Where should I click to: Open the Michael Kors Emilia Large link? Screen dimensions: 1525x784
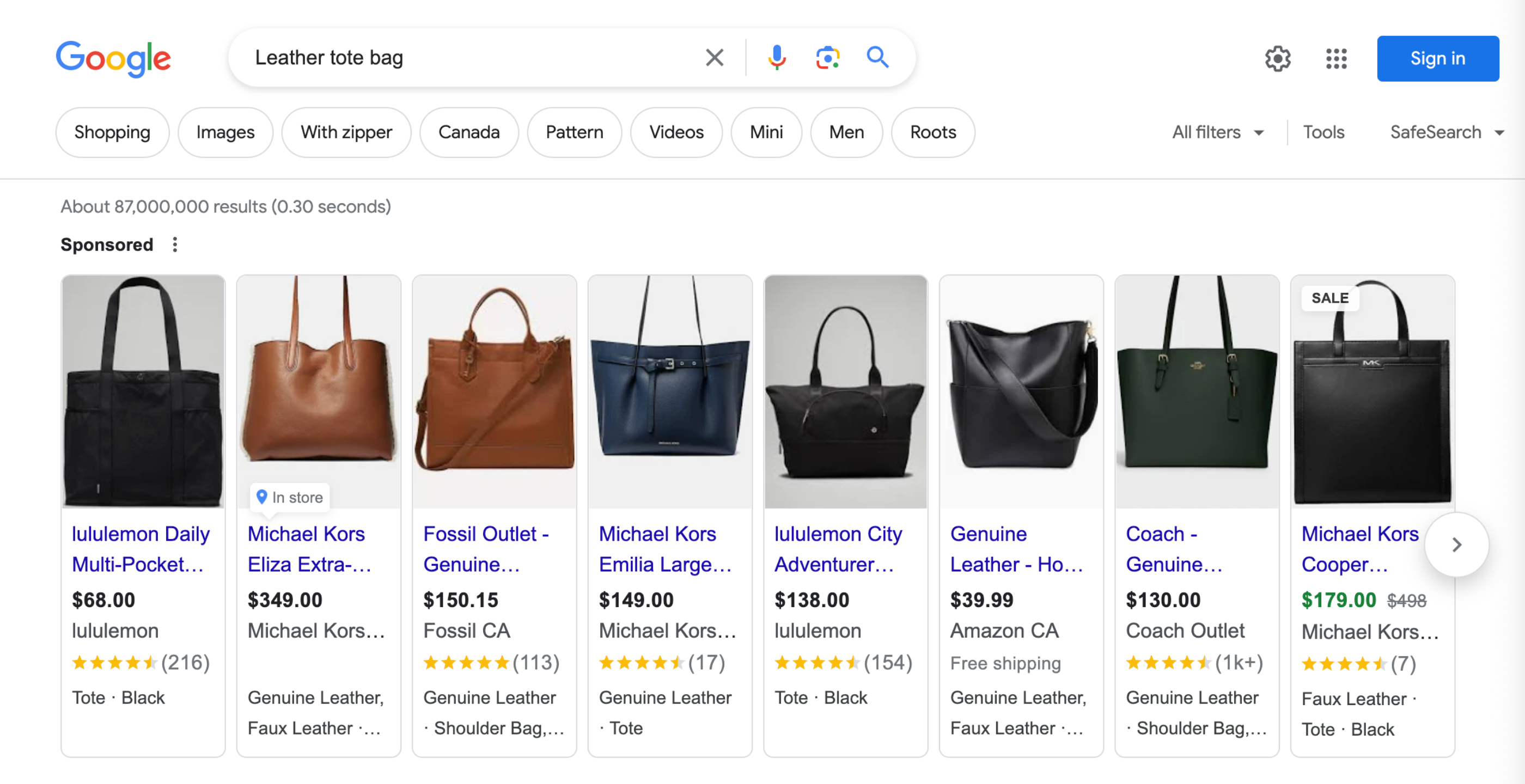[665, 548]
